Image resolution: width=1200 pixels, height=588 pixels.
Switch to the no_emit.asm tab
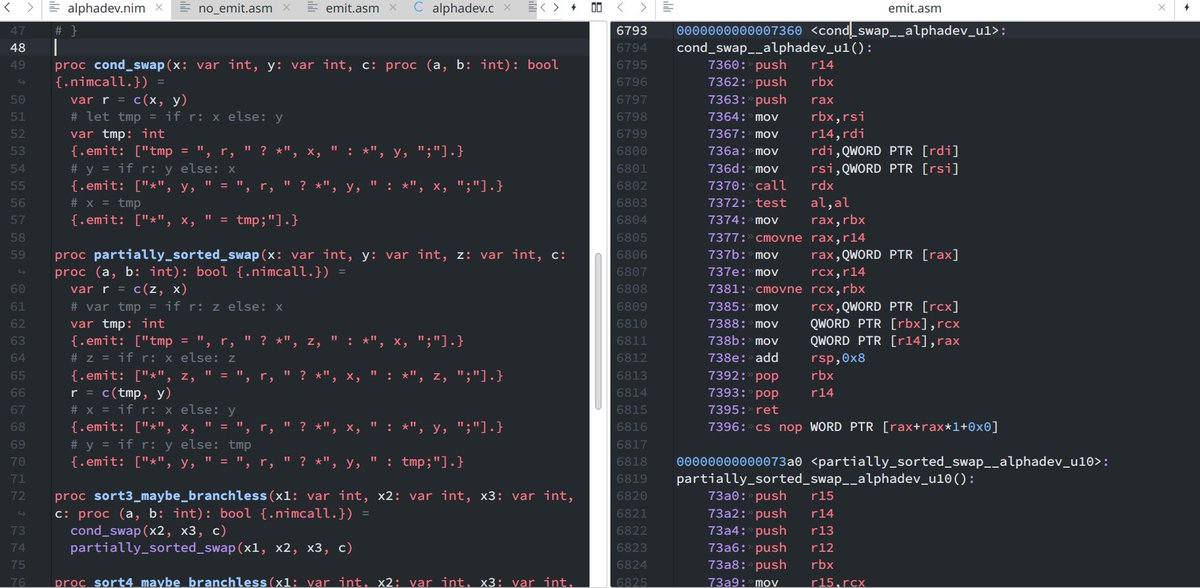point(234,9)
